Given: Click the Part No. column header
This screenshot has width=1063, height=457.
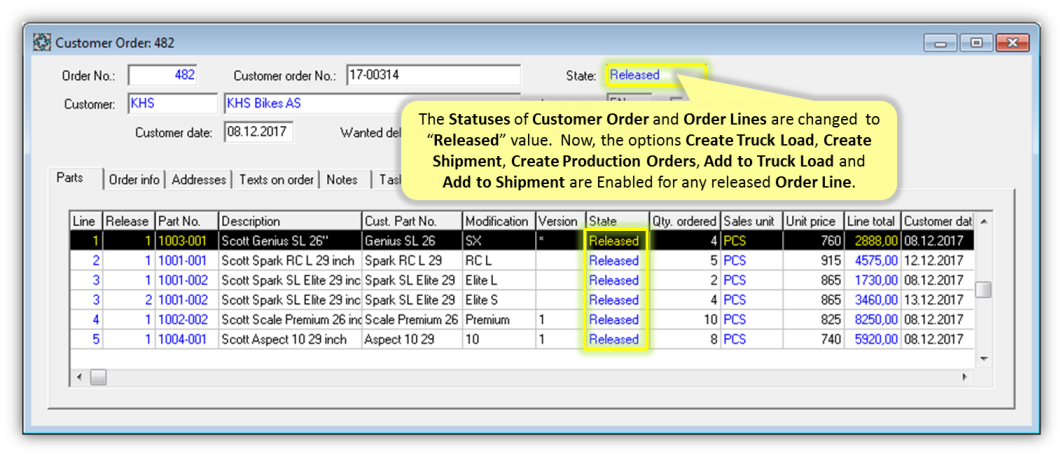Looking at the screenshot, I should pyautogui.click(x=186, y=221).
